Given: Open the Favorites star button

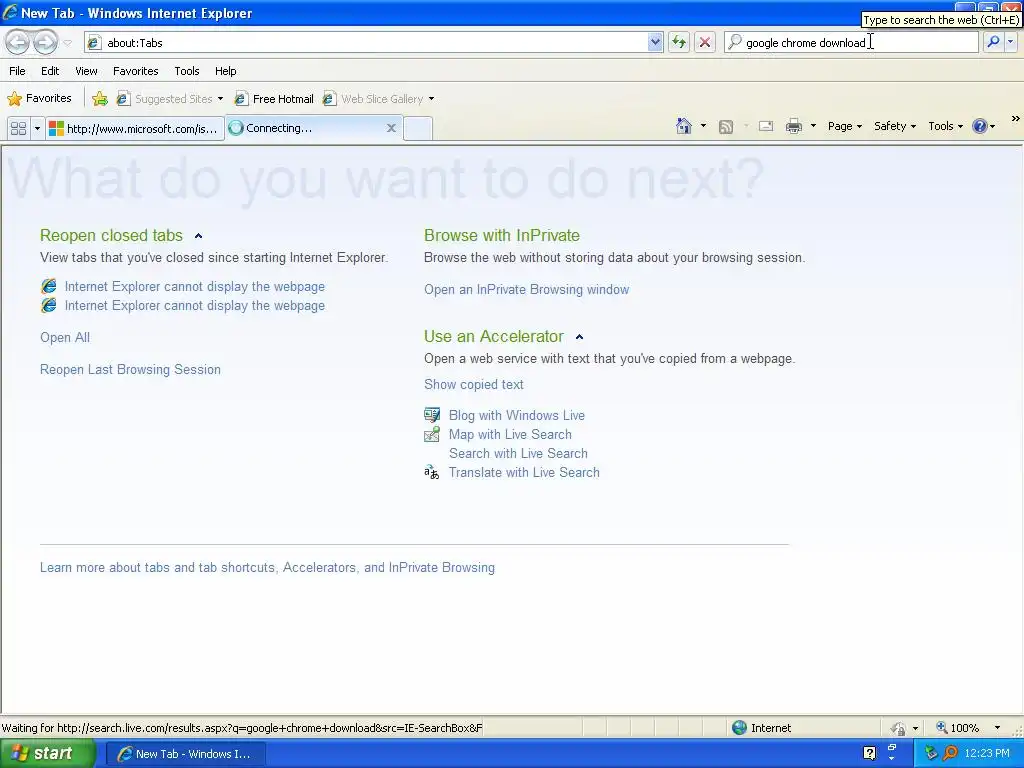Looking at the screenshot, I should pyautogui.click(x=39, y=99).
